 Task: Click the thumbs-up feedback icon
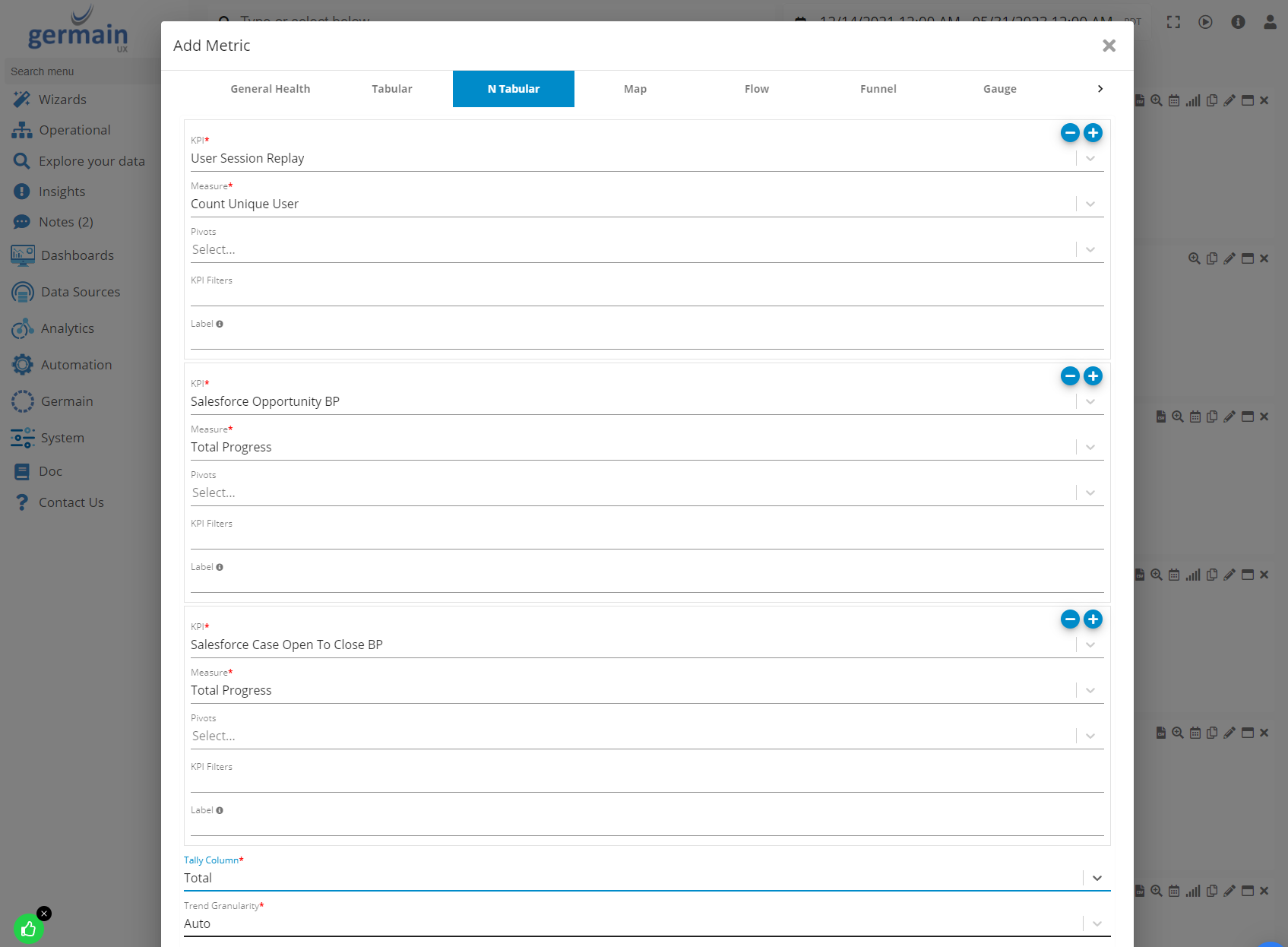click(28, 929)
